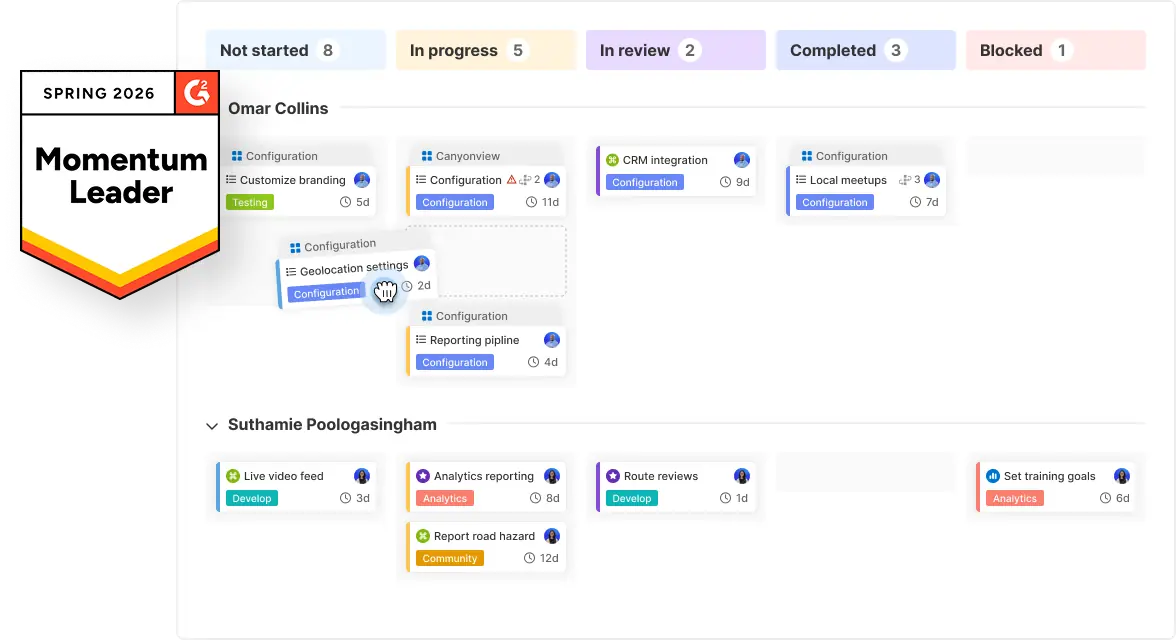Click the list icon beside Reporting pipline
Screen dimensions: 1176x640
click(x=421, y=340)
